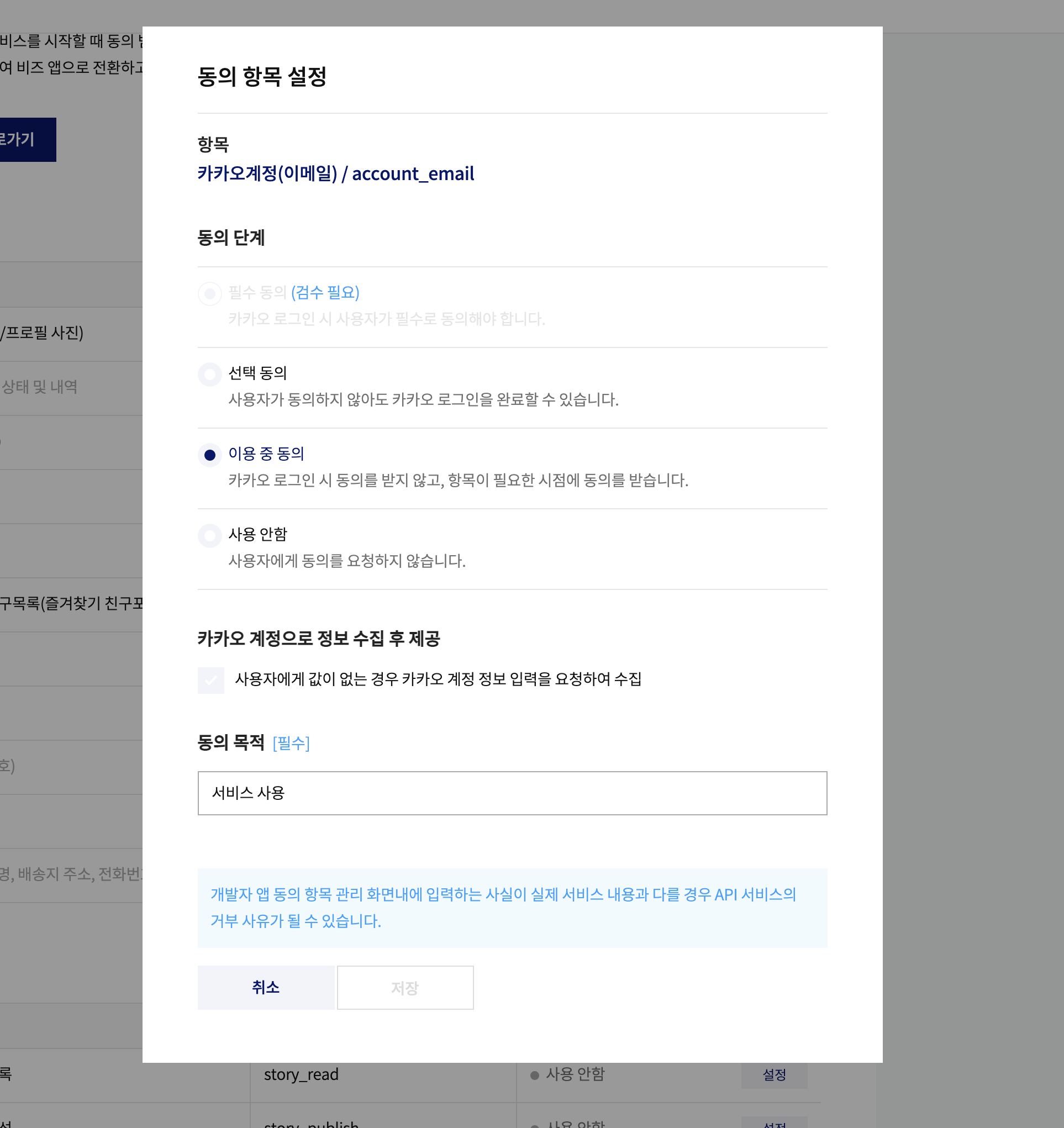Screen dimensions: 1064x1128
Task: Click the 선택 동의 label text
Action: point(257,373)
